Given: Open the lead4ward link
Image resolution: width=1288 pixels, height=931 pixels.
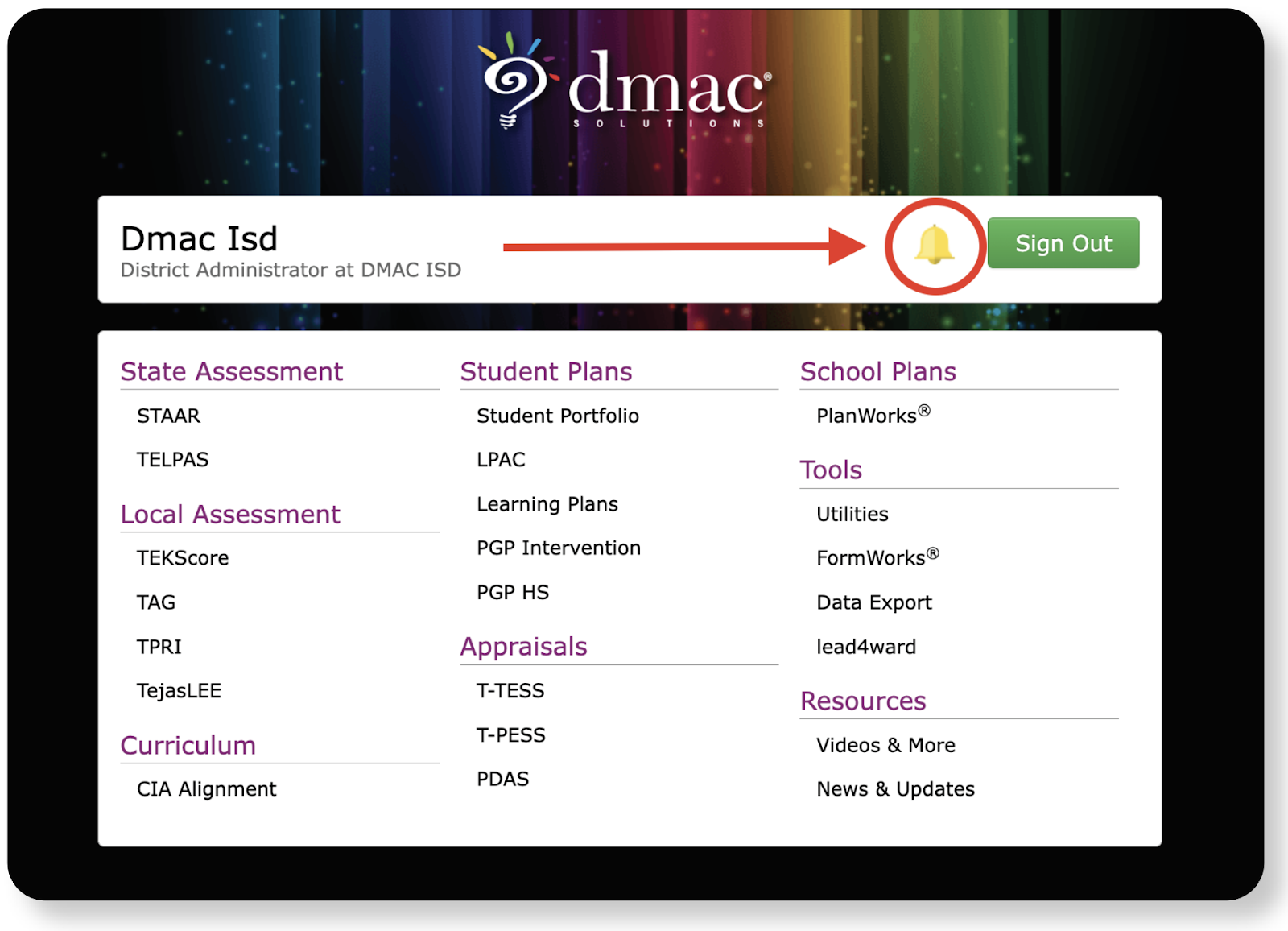Looking at the screenshot, I should pos(866,647).
